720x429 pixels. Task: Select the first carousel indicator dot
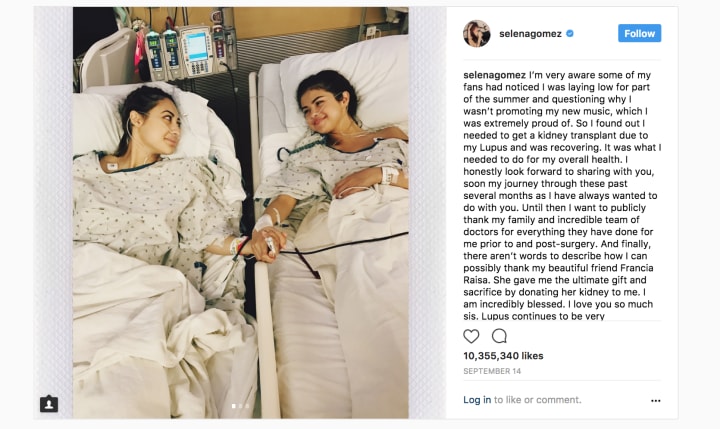pyautogui.click(x=234, y=406)
